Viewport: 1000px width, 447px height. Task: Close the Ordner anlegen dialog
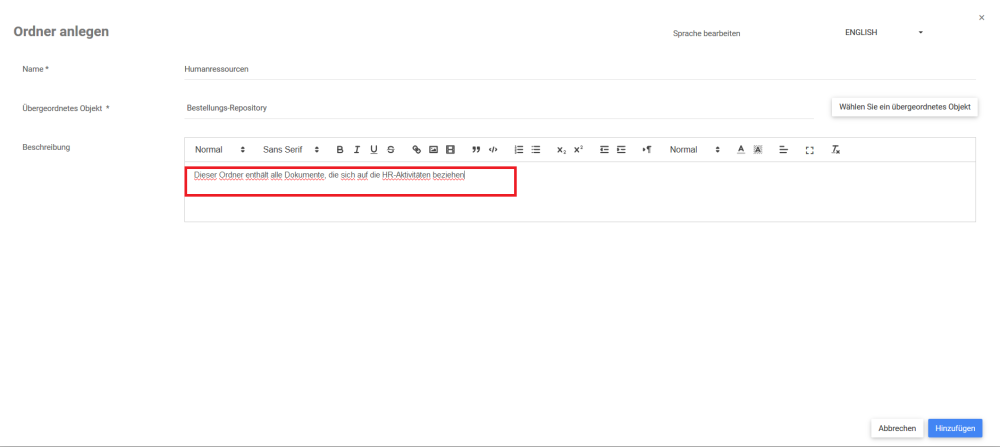pos(982,18)
